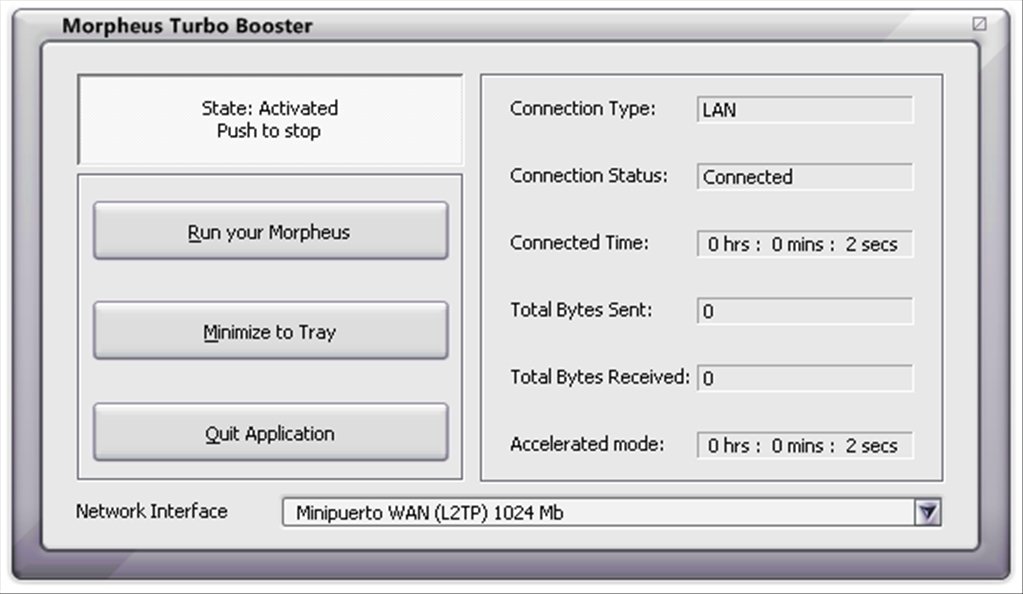Click the Connection Status: label
Screen dimensions: 1023x594
pyautogui.click(x=588, y=176)
